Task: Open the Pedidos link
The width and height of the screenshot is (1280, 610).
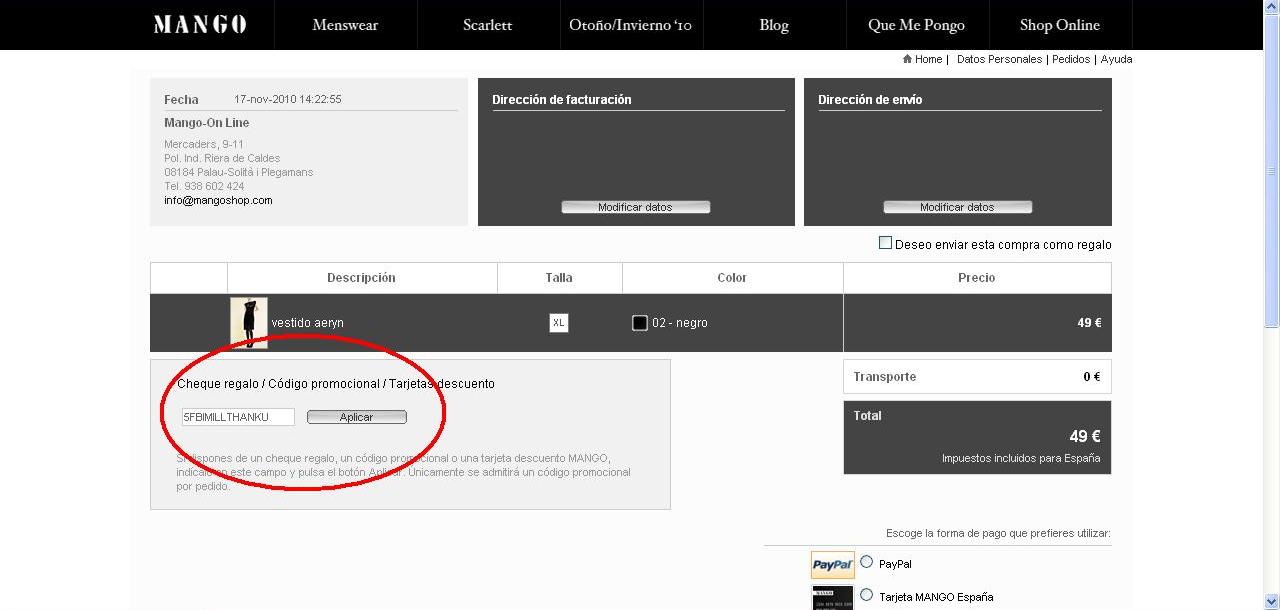Action: [x=1071, y=59]
